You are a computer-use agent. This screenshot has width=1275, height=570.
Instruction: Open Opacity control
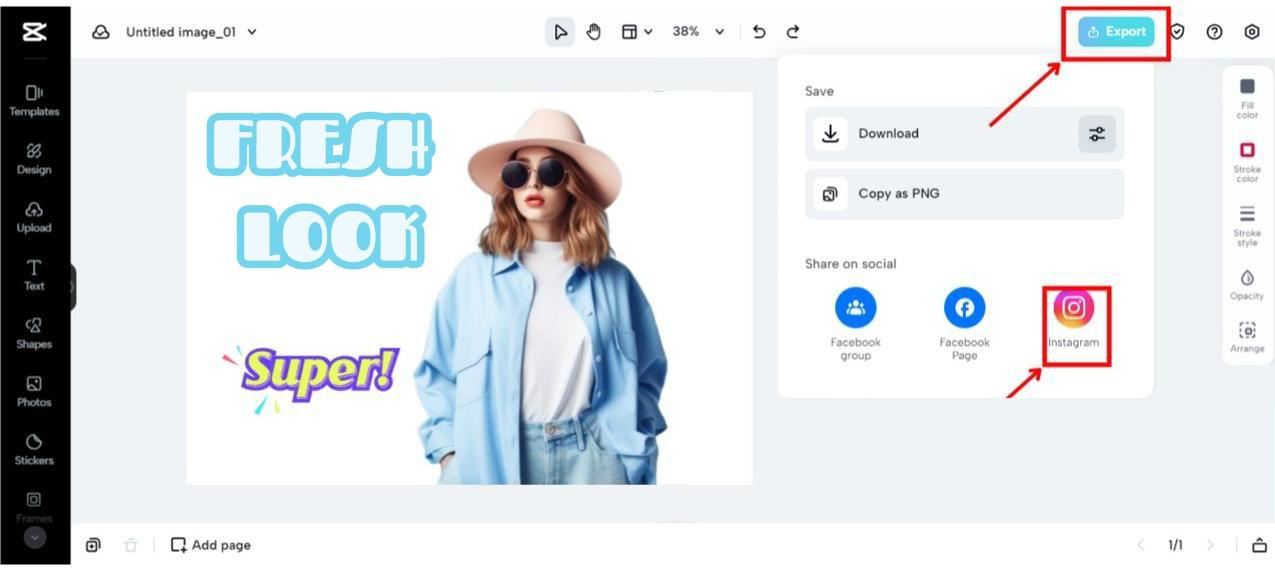[x=1247, y=285]
